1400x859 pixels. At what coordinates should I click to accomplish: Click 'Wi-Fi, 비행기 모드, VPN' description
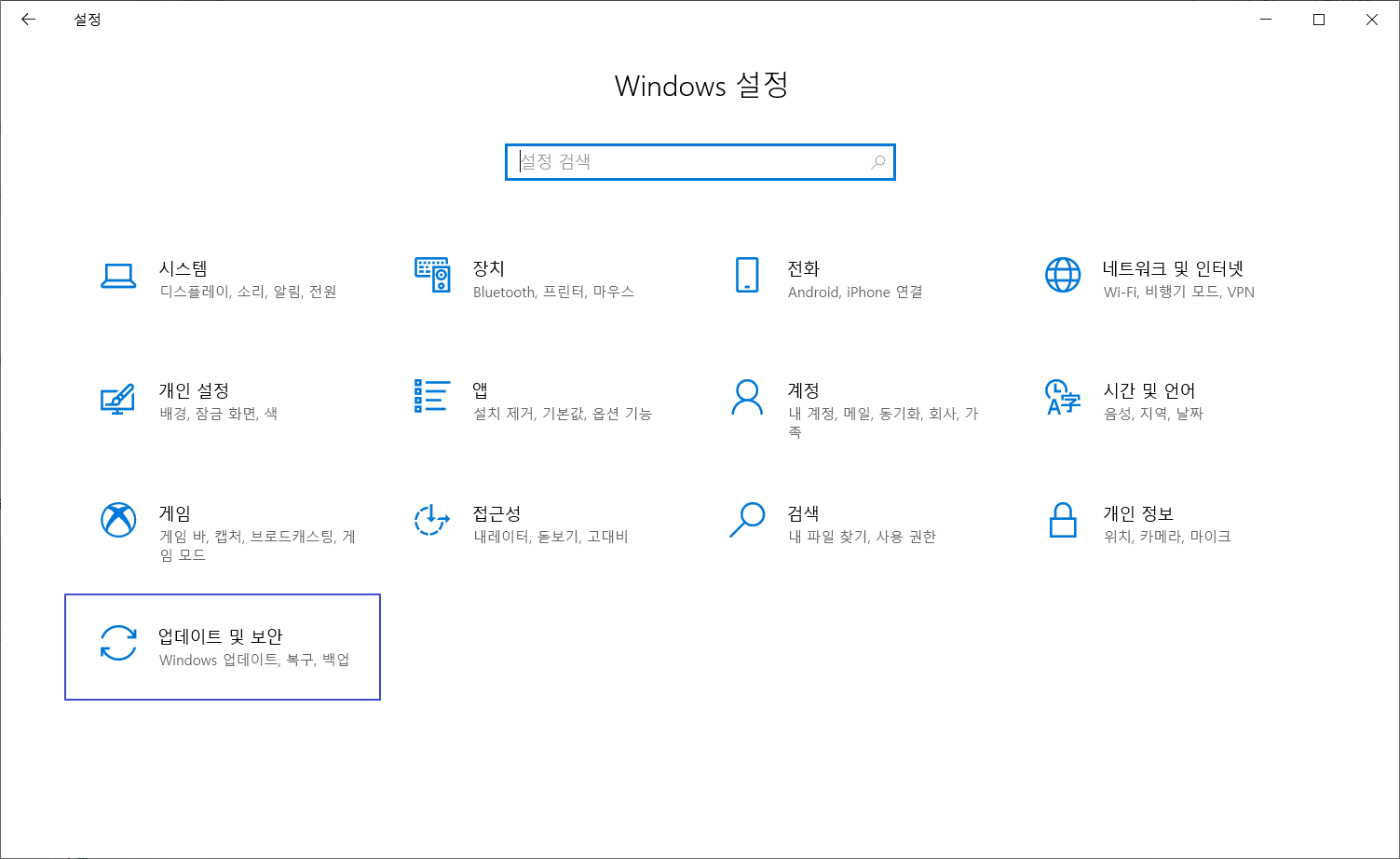point(1179,292)
